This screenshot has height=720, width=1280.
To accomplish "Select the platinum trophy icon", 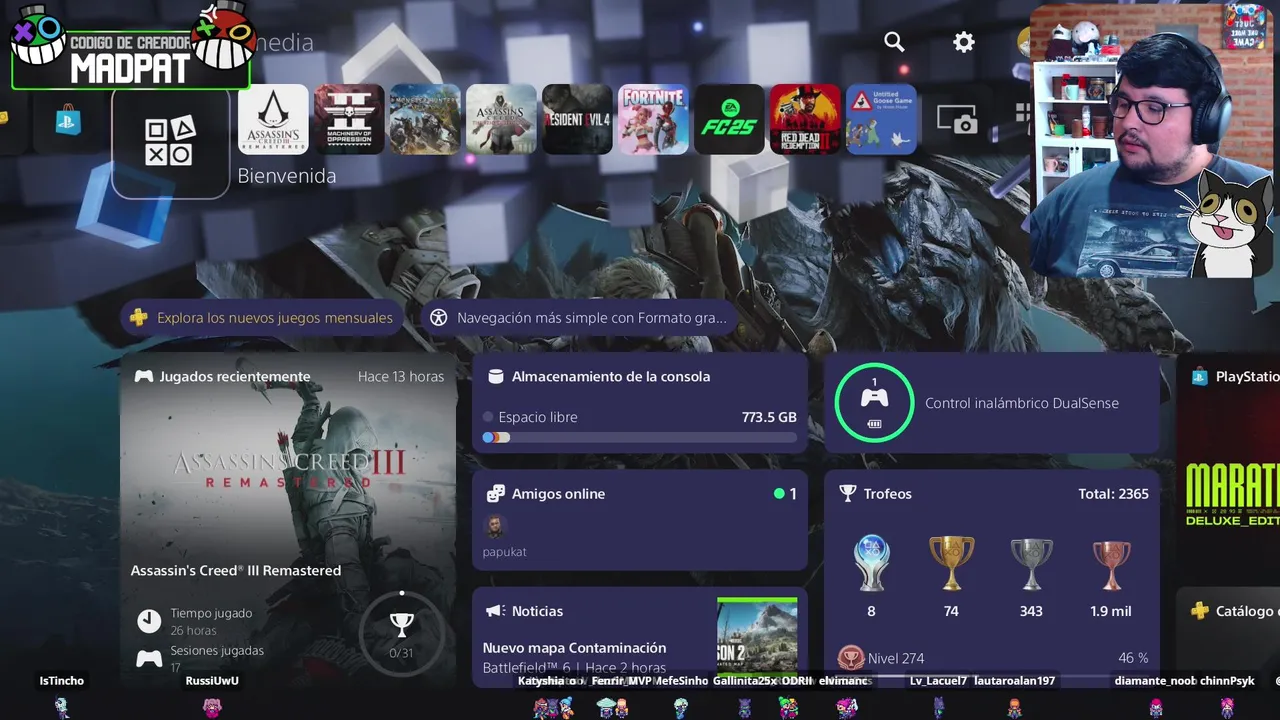I will (x=871, y=563).
